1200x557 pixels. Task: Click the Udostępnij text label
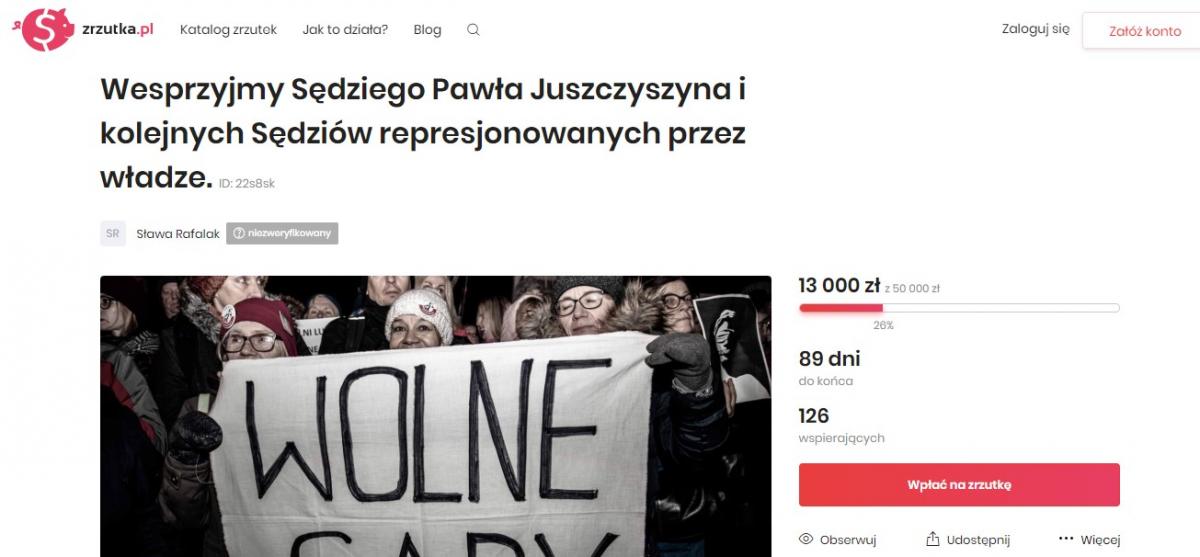coord(980,540)
